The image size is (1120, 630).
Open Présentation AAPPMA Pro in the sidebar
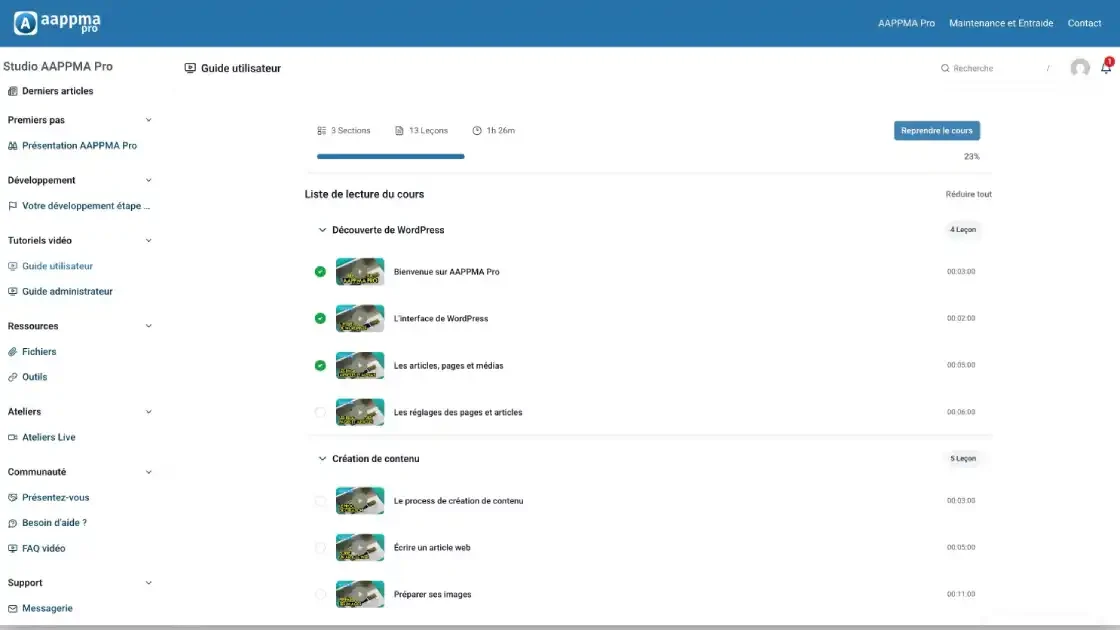(79, 146)
